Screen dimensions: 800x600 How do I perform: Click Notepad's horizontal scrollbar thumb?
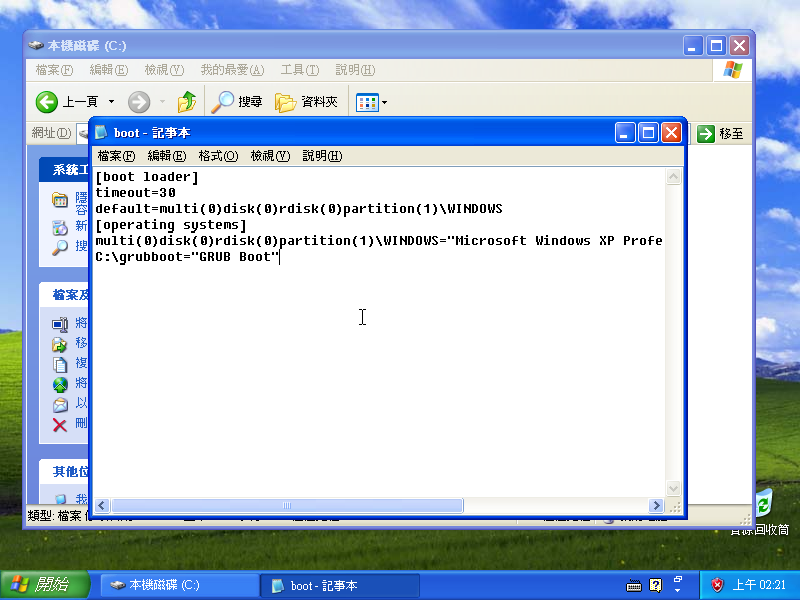tap(287, 506)
